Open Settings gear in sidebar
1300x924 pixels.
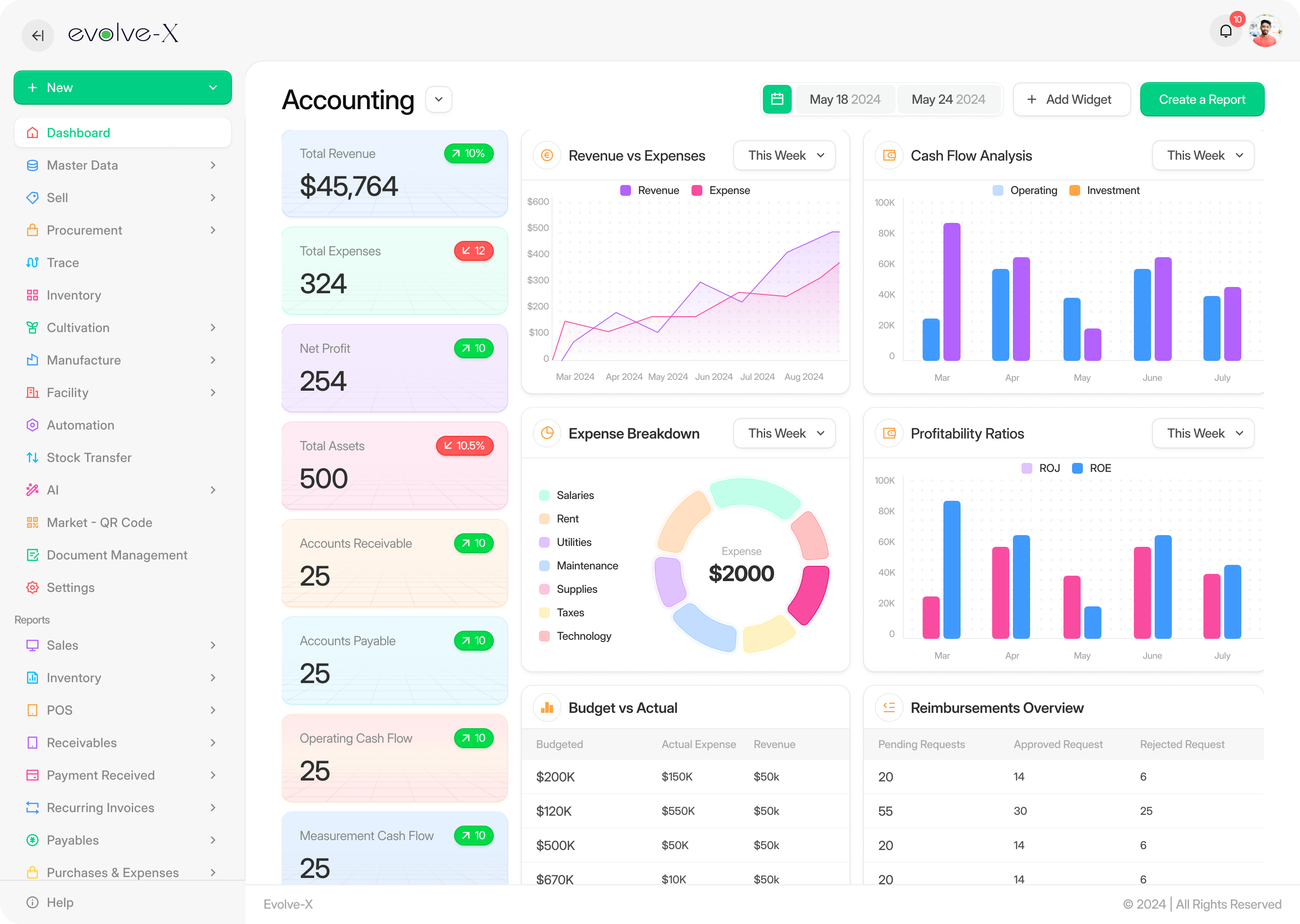pos(32,588)
